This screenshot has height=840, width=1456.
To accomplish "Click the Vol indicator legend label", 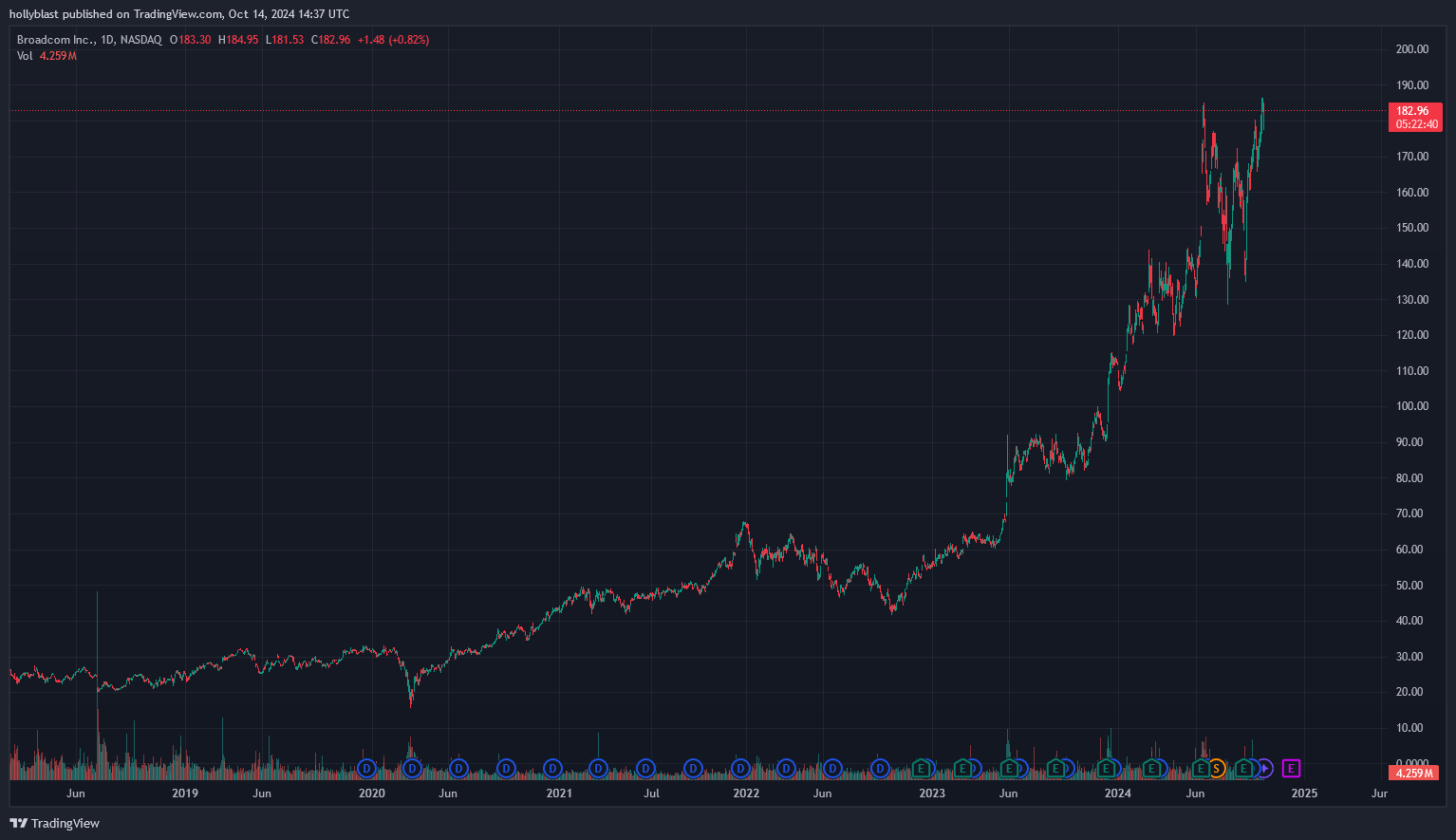I will (25, 56).
